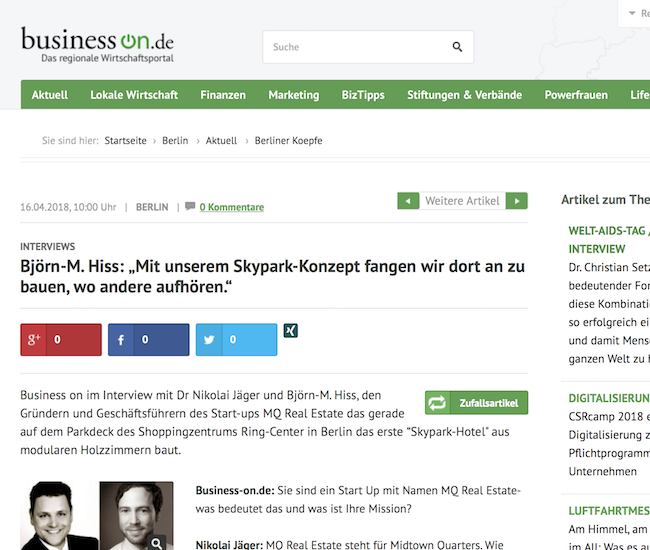Click the Startseite breadcrumb
Image resolution: width=650 pixels, height=550 pixels.
[126, 141]
